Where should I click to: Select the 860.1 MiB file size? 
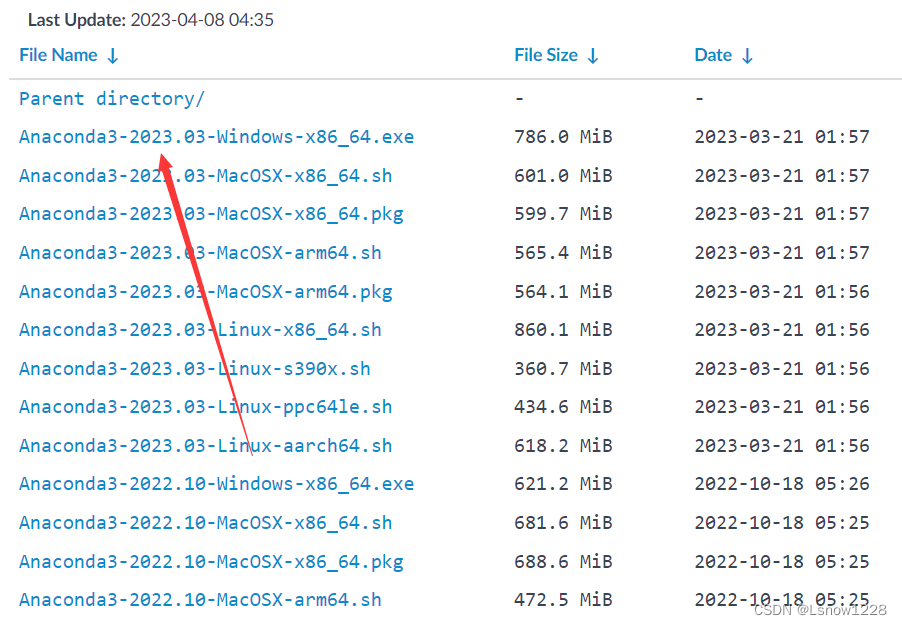563,330
